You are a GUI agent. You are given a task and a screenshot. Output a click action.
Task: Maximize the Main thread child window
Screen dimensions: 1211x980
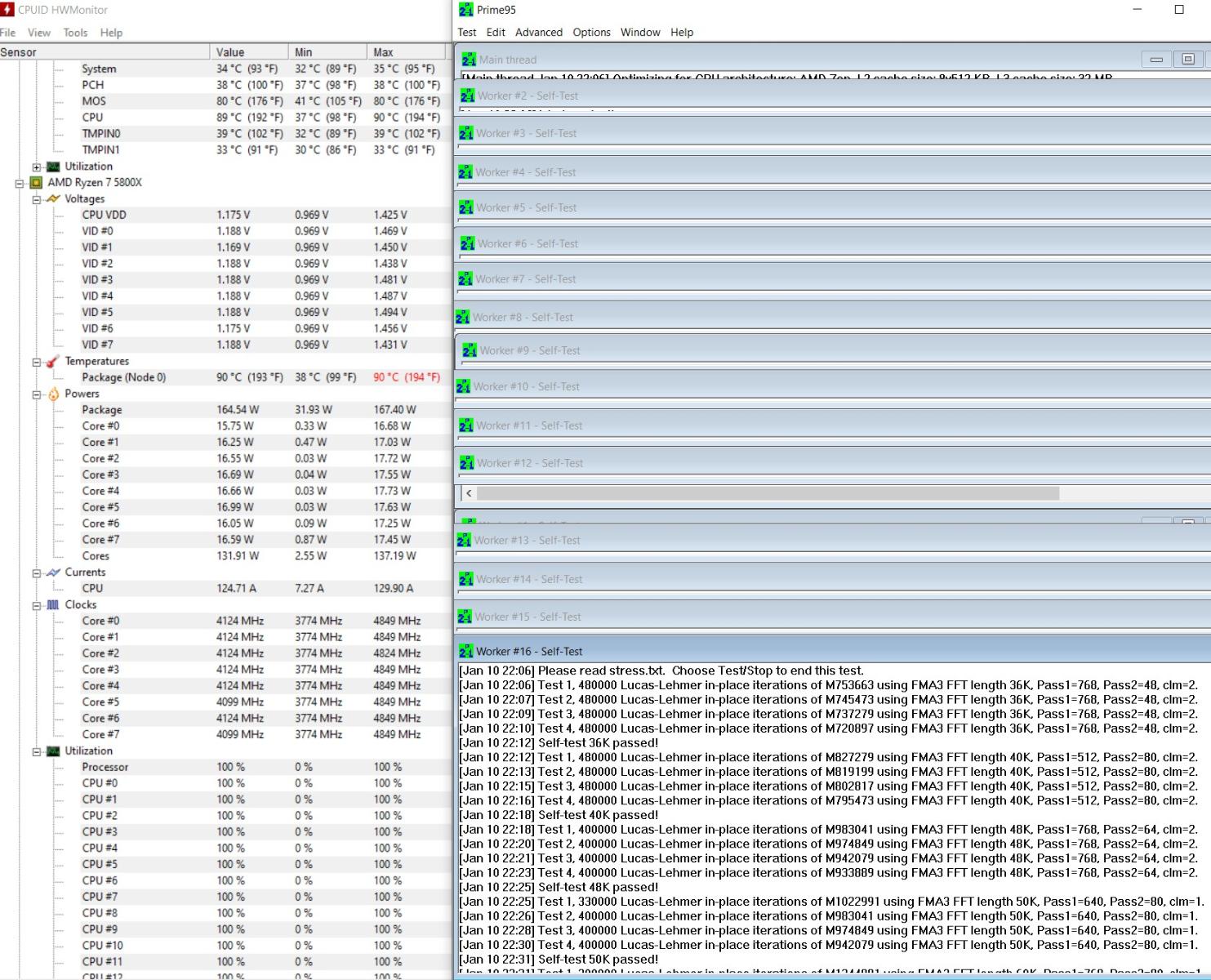[1188, 59]
